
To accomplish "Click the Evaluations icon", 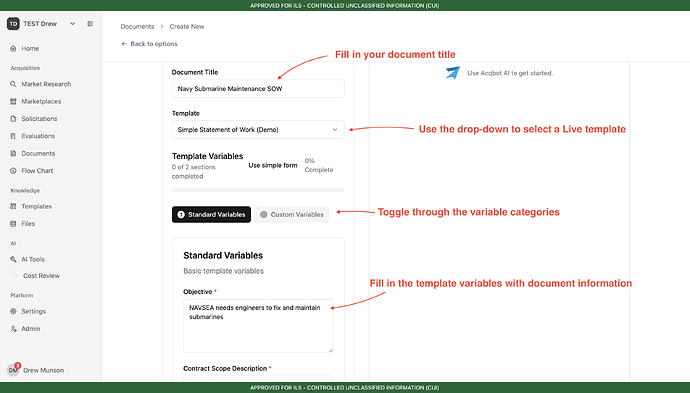I will pyautogui.click(x=13, y=136).
